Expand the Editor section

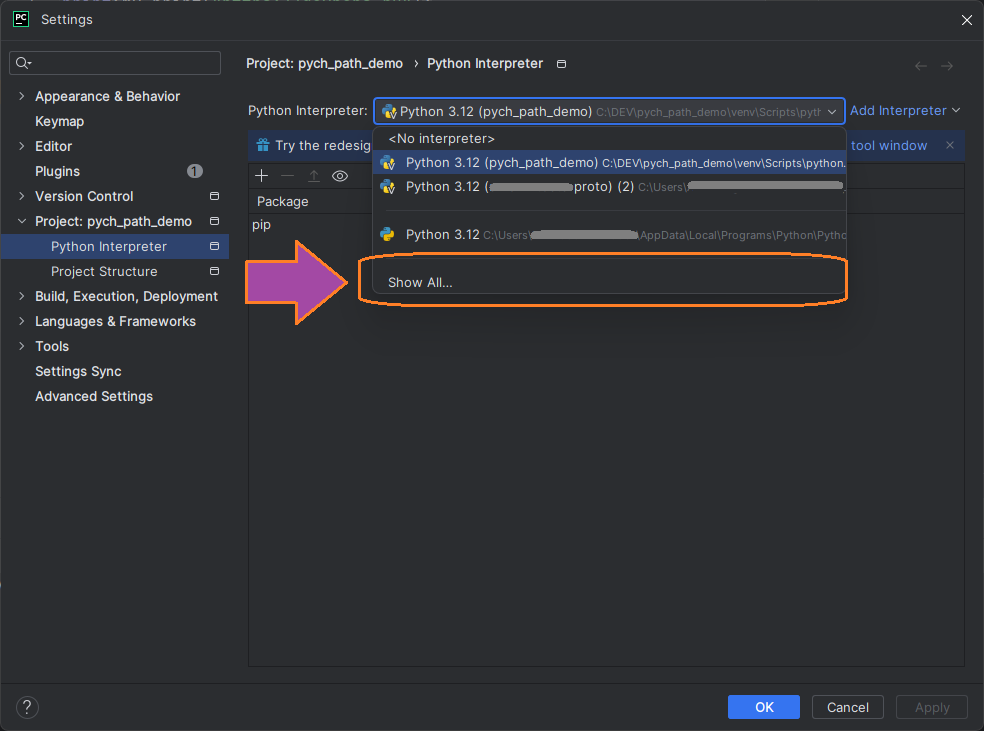(x=22, y=146)
